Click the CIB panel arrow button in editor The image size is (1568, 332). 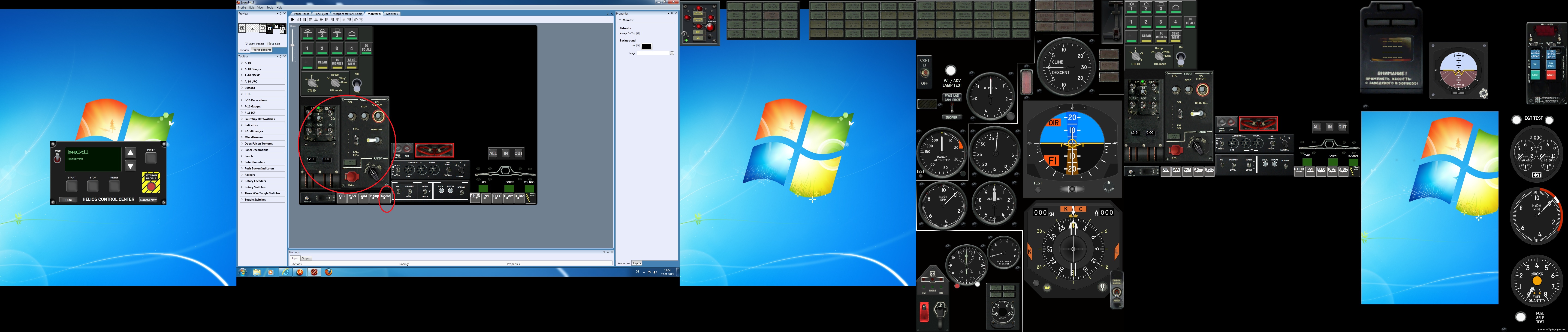pos(342,198)
